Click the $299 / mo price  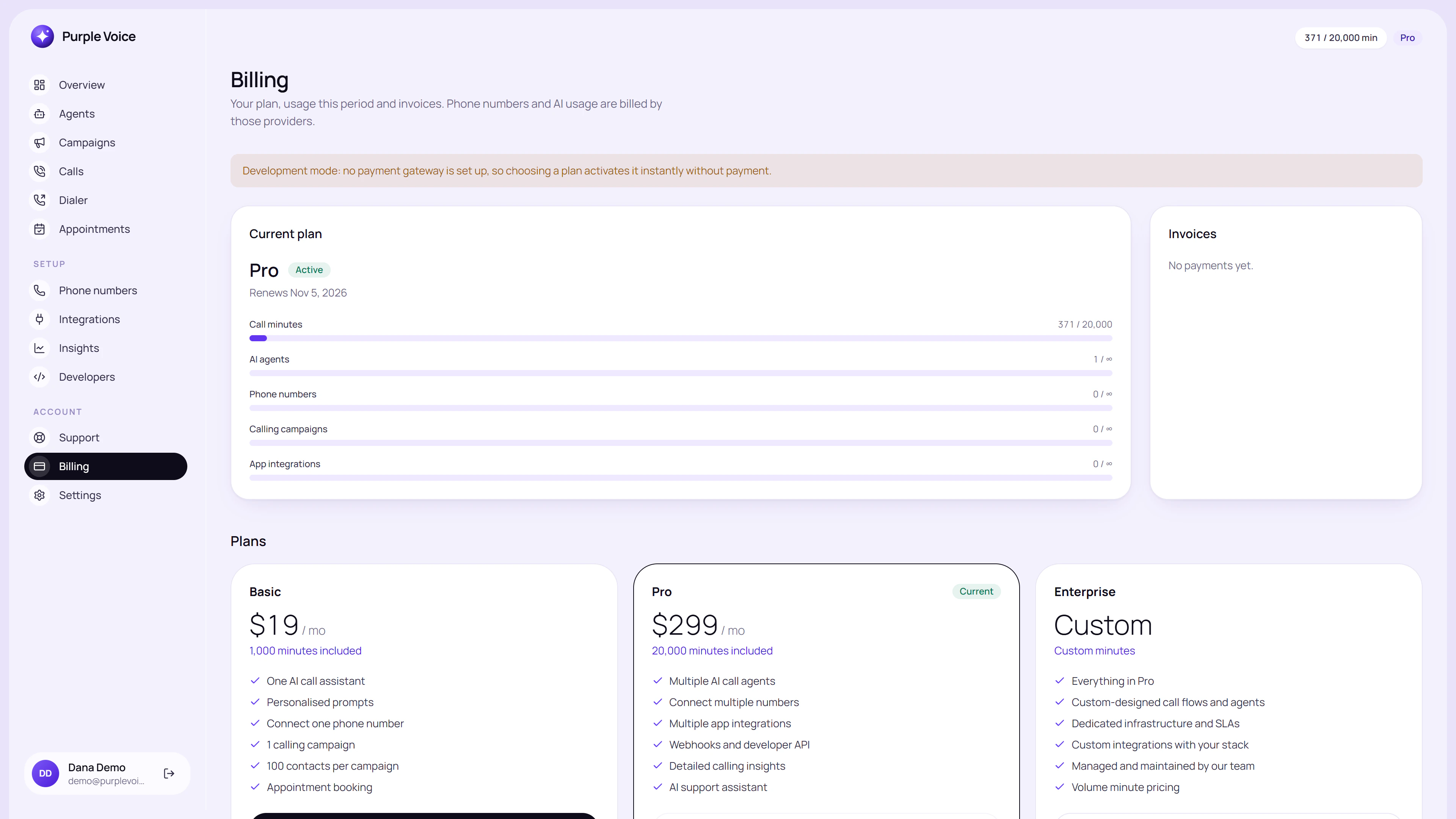698,625
